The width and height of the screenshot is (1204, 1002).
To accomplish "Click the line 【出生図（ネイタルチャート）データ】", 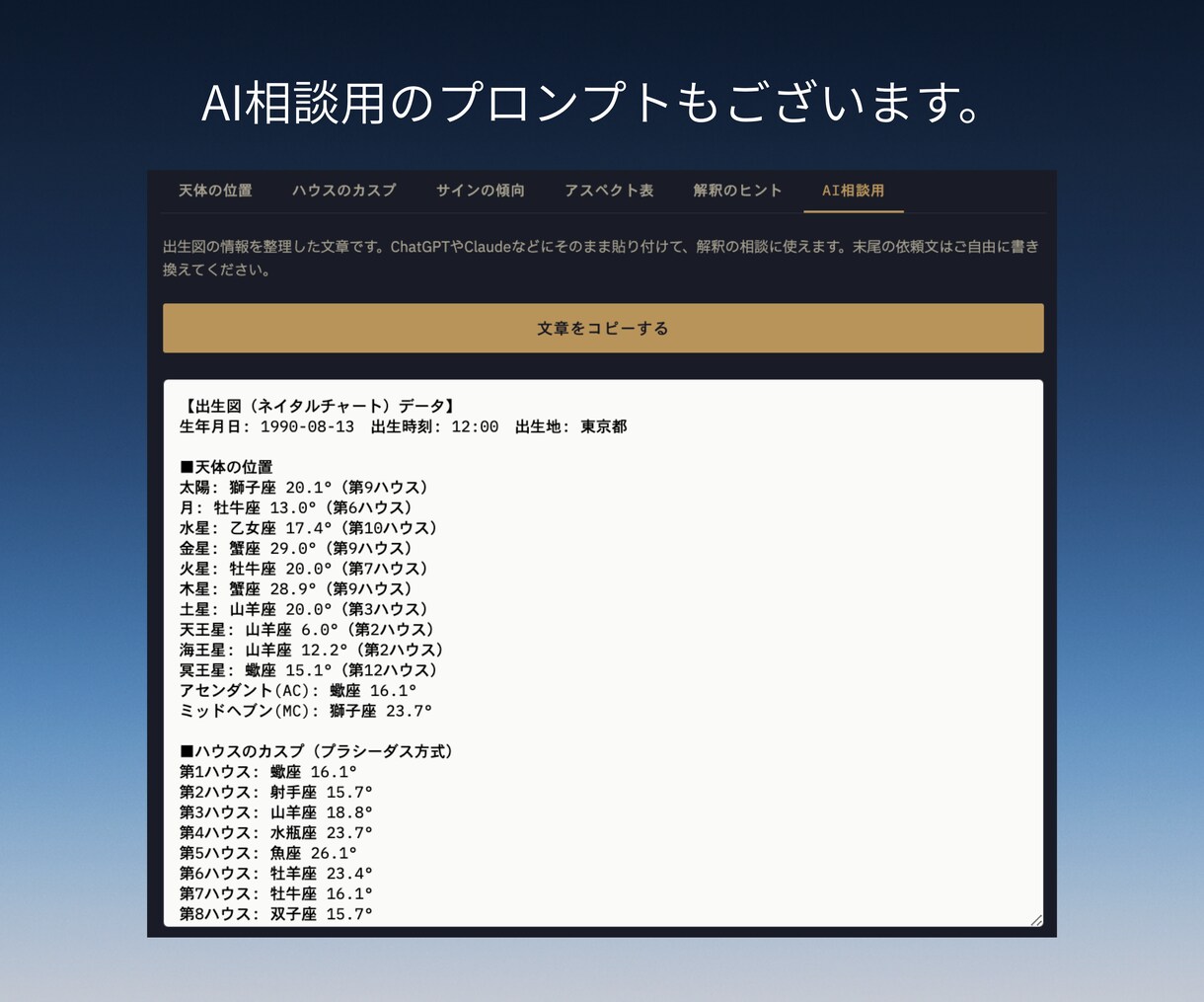I will [318, 406].
